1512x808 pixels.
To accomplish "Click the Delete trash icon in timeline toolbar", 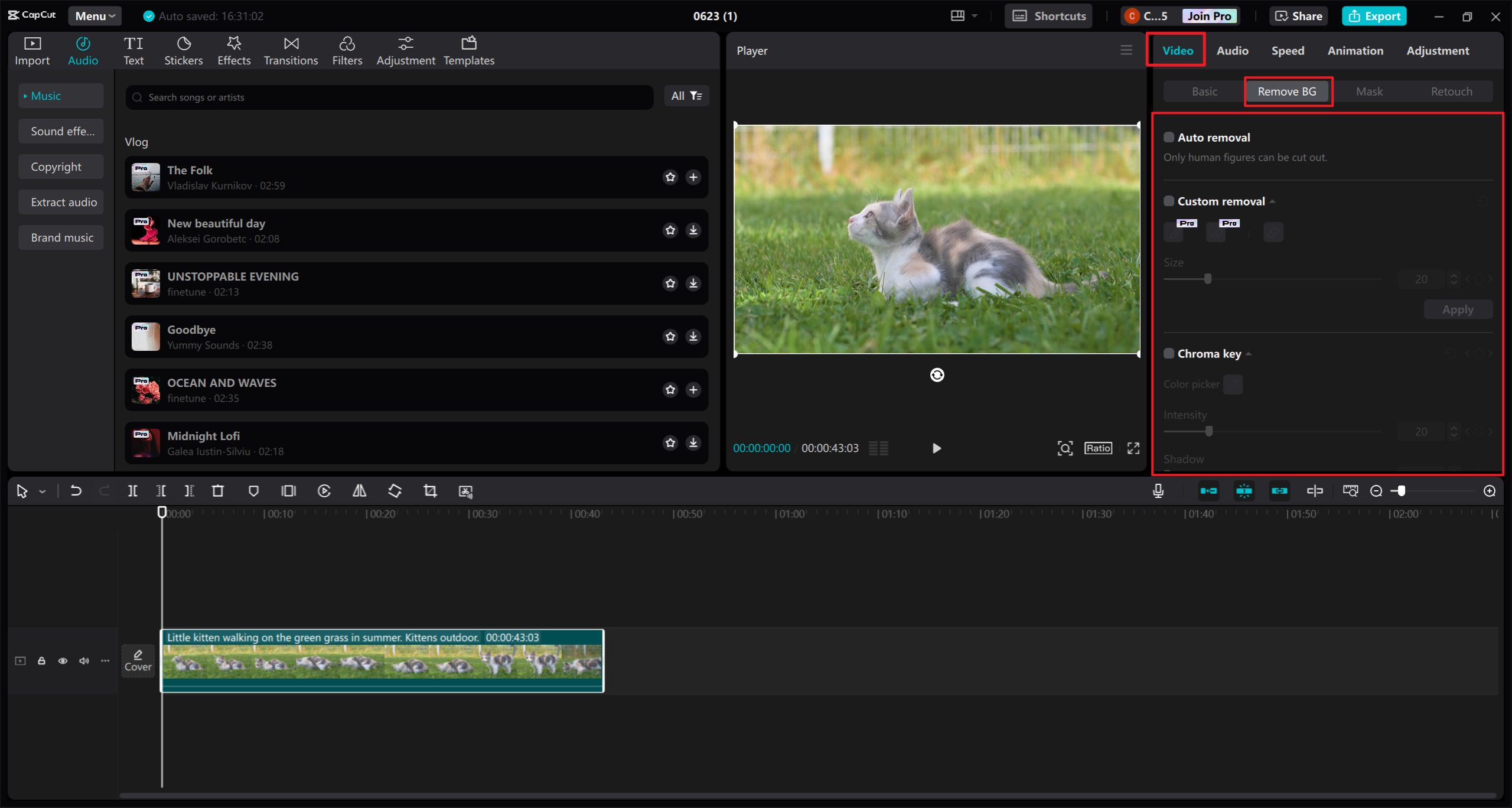I will [x=218, y=491].
